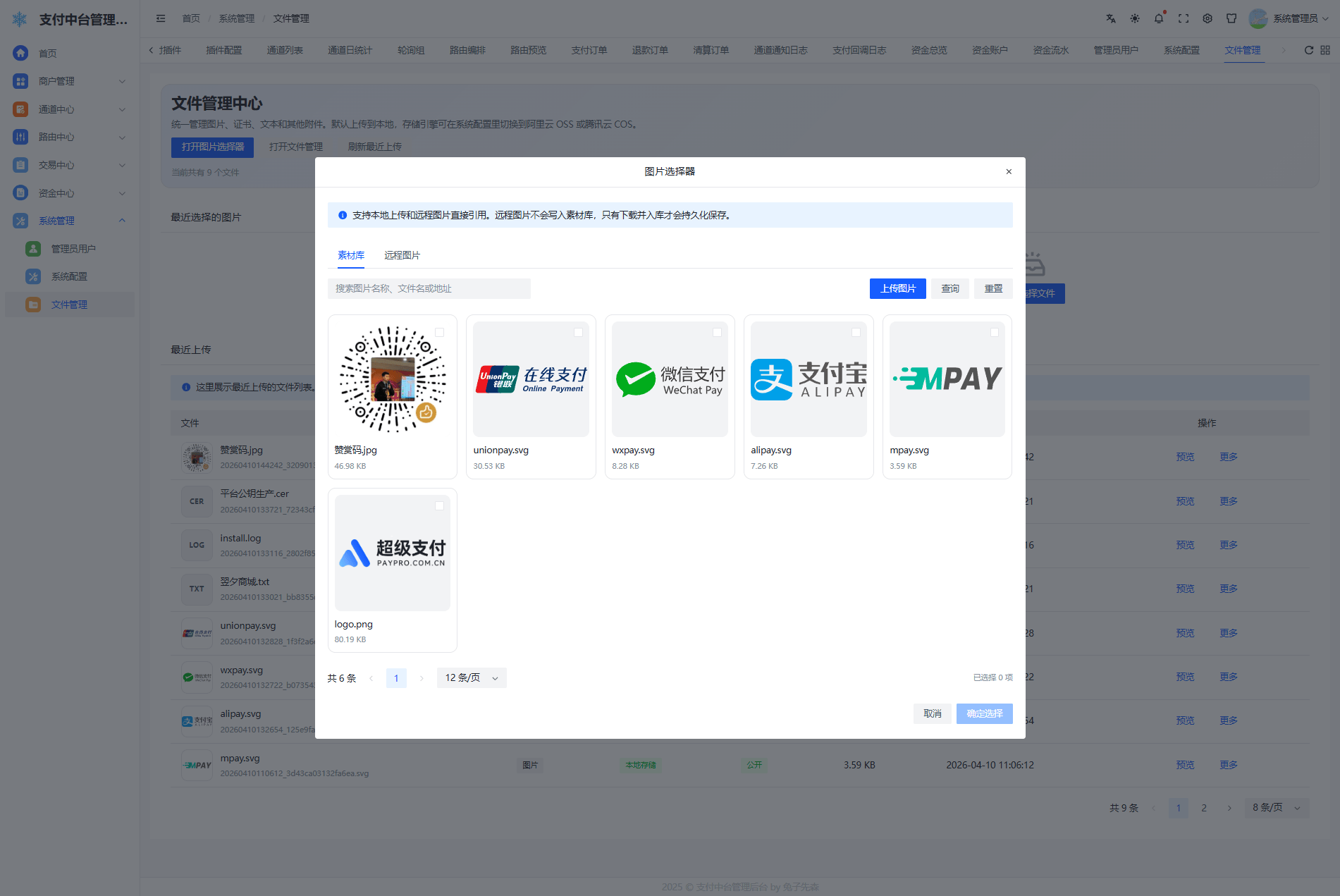The image size is (1340, 896).
Task: Toggle the light/dark theme icon
Action: [1135, 19]
